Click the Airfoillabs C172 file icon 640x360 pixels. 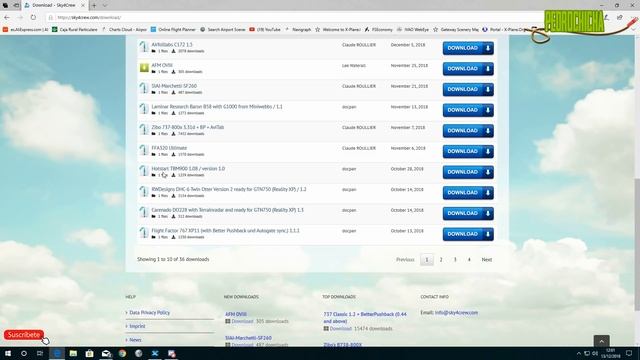click(x=143, y=47)
